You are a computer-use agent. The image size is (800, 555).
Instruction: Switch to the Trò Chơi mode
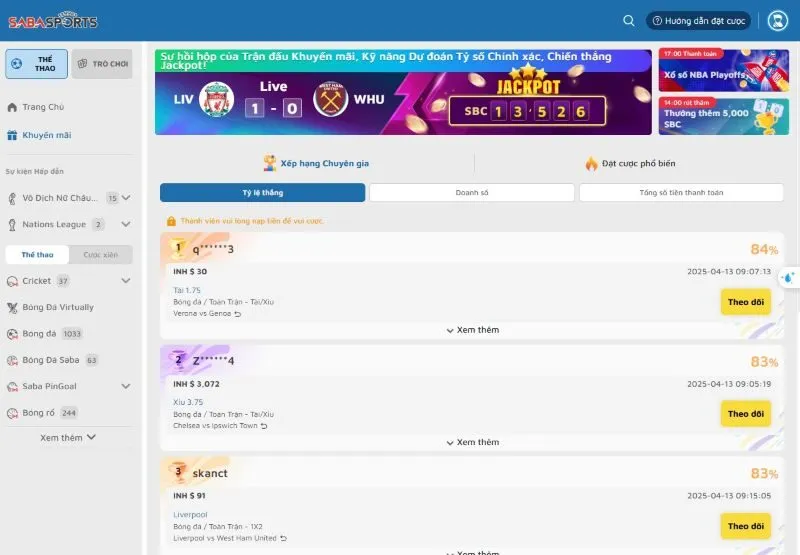[x=102, y=64]
